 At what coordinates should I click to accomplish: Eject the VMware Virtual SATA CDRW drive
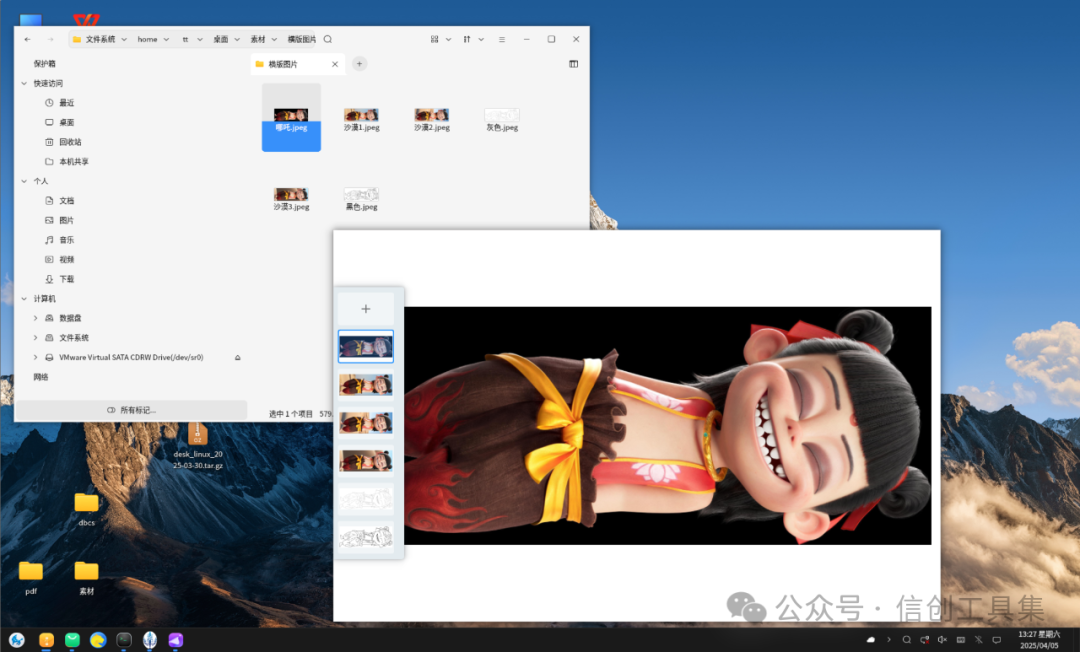[x=238, y=357]
